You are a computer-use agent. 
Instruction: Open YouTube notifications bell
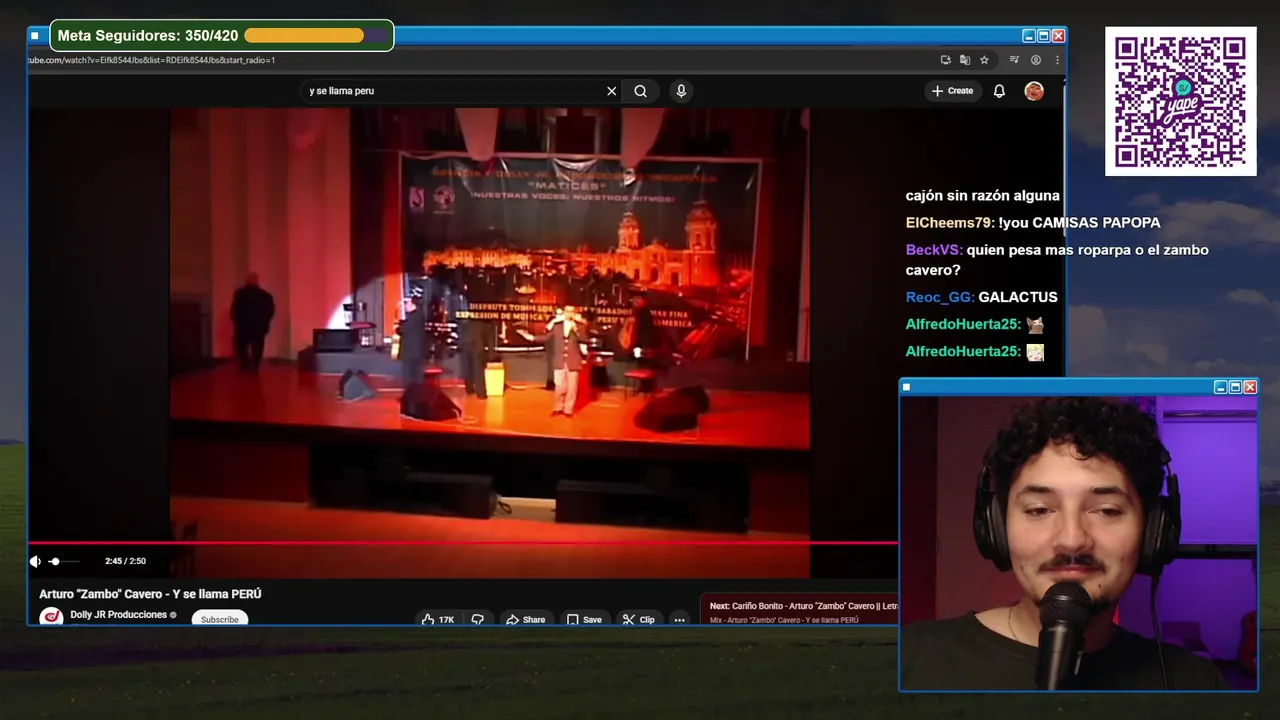[999, 91]
